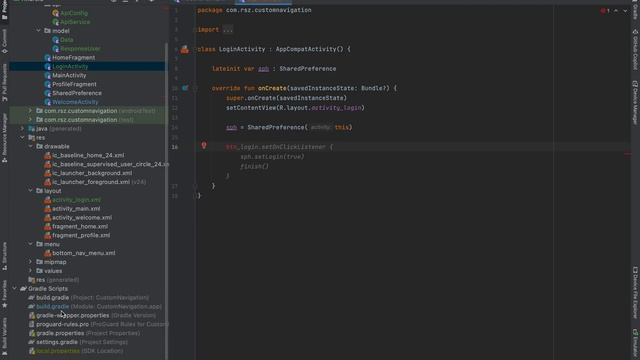This screenshot has height=360, width=640.
Task: Open build.gradle for Module CustomNavigation.app
Action: click(94, 307)
